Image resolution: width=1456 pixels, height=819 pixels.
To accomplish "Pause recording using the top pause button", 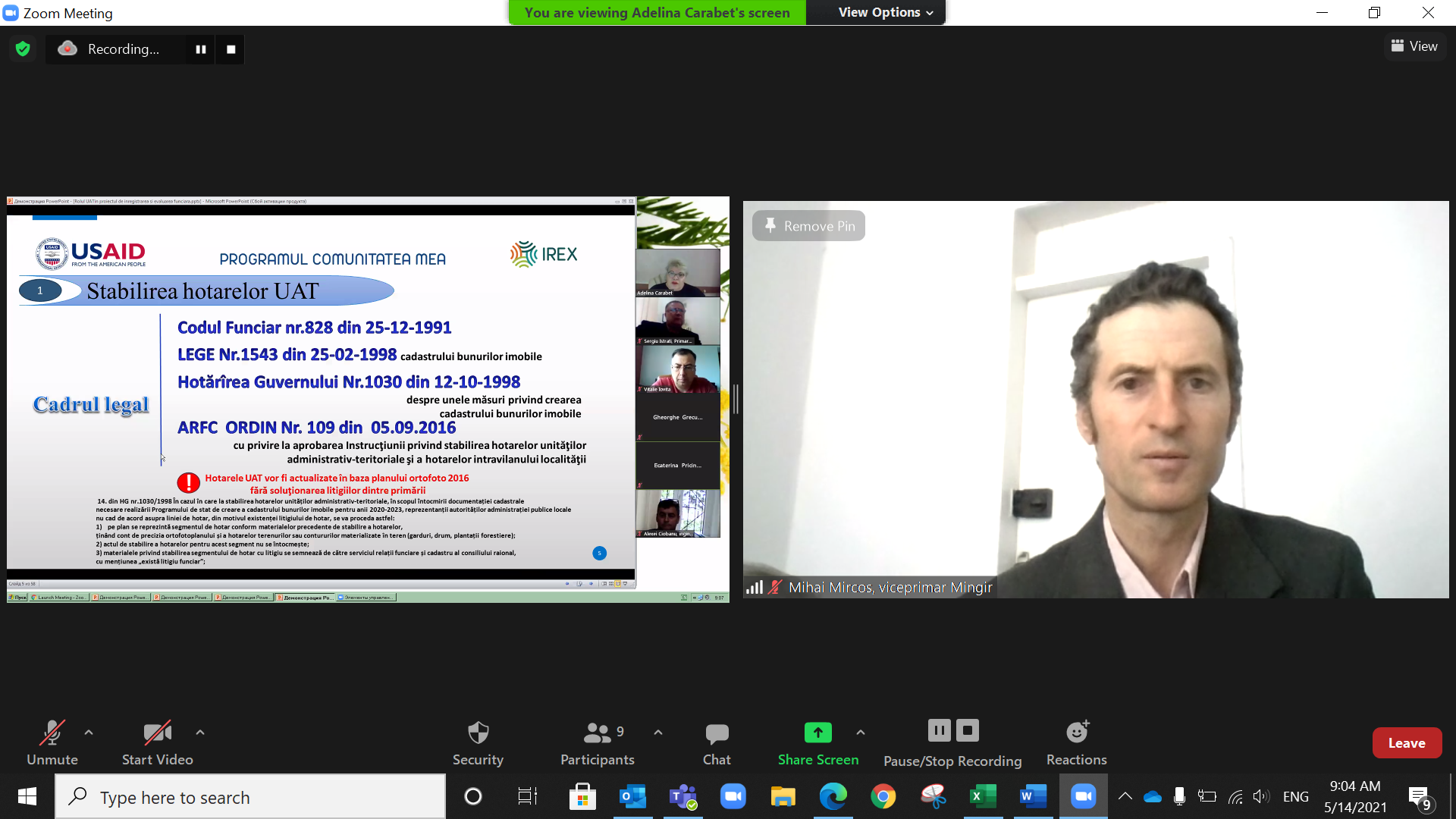I will 201,49.
